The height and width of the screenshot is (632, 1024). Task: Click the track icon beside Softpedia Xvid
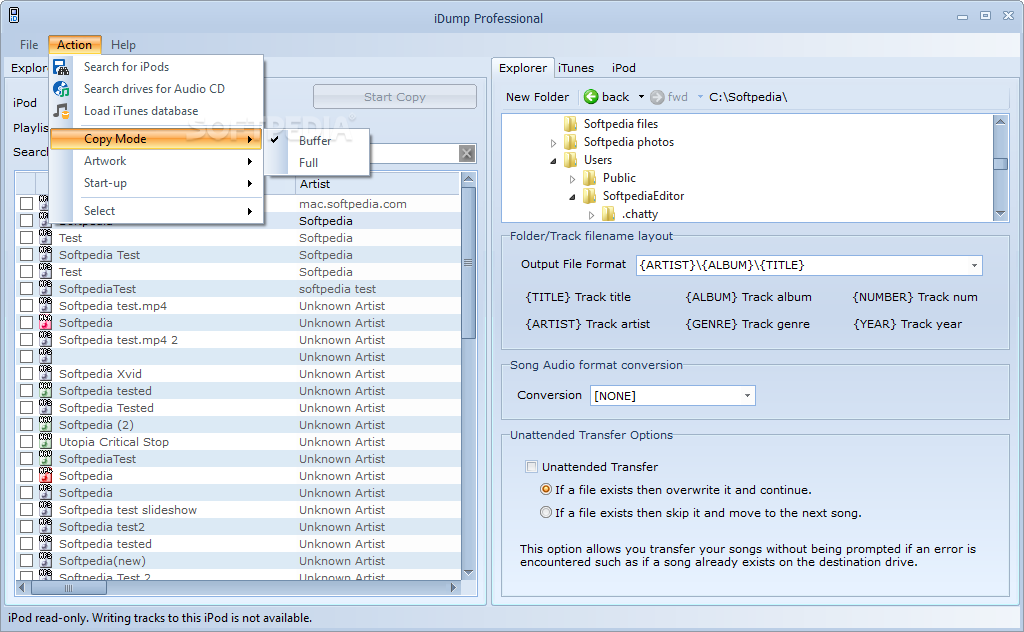45,373
